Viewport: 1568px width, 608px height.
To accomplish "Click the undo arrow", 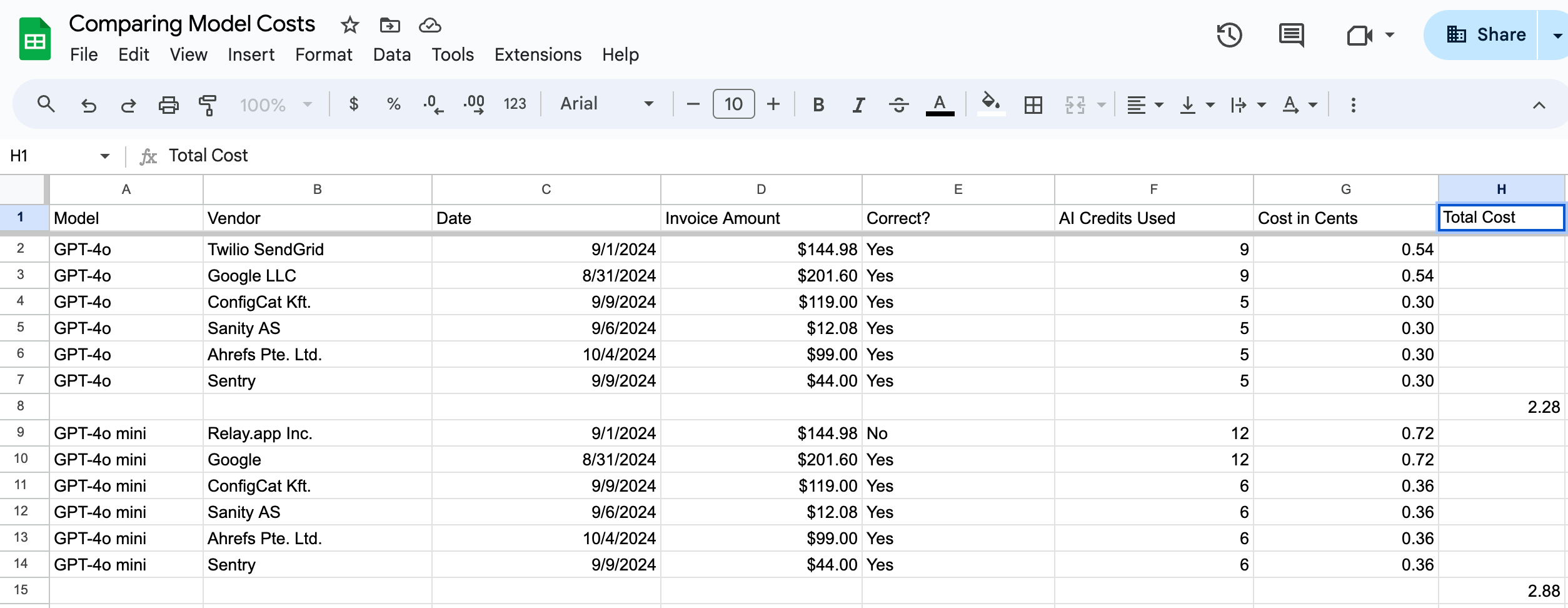I will click(x=88, y=104).
